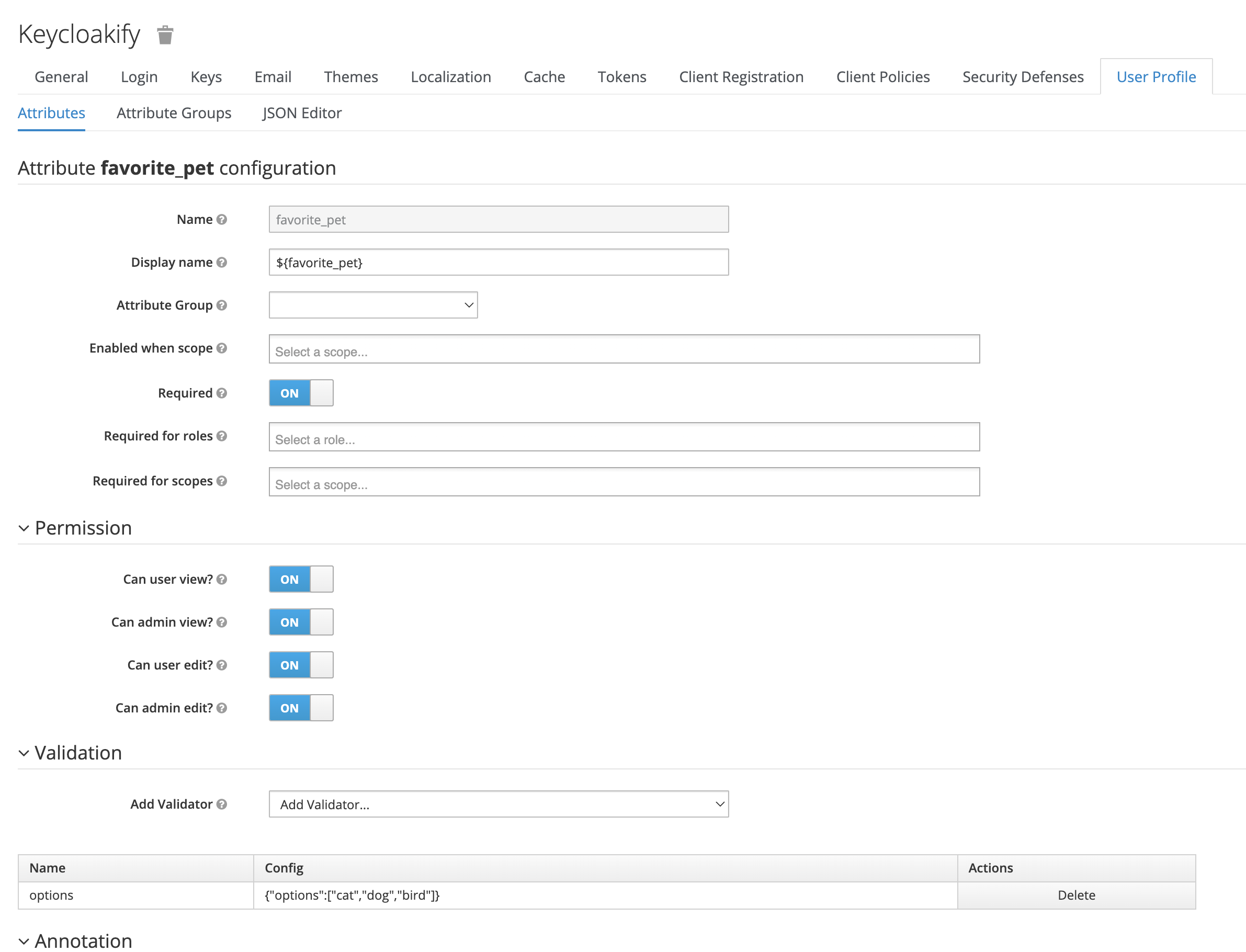Toggle the Can user view? switch
Screen dimensions: 1246x952
pos(301,579)
